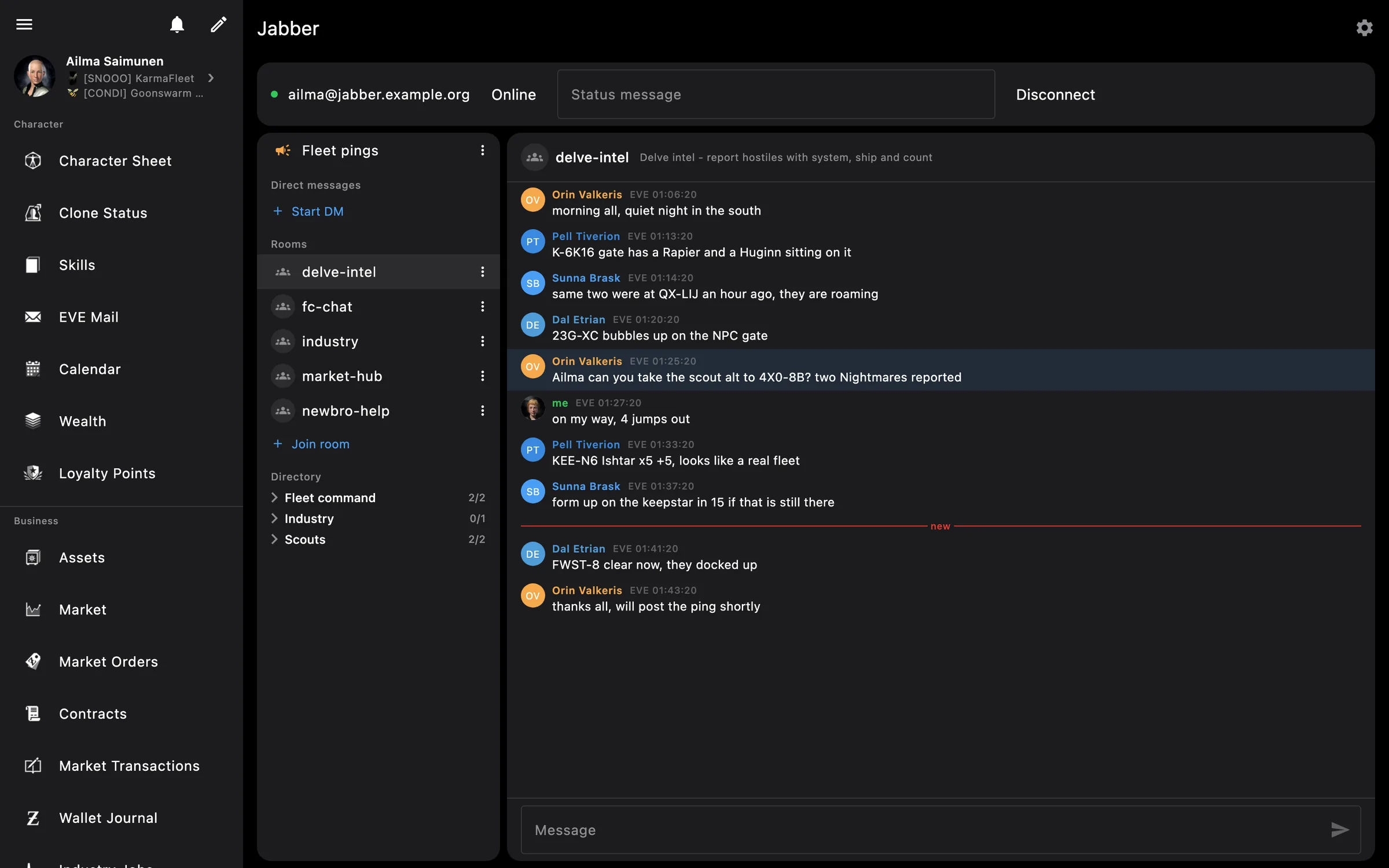
Task: Go to the Wealth page
Action: point(122,421)
